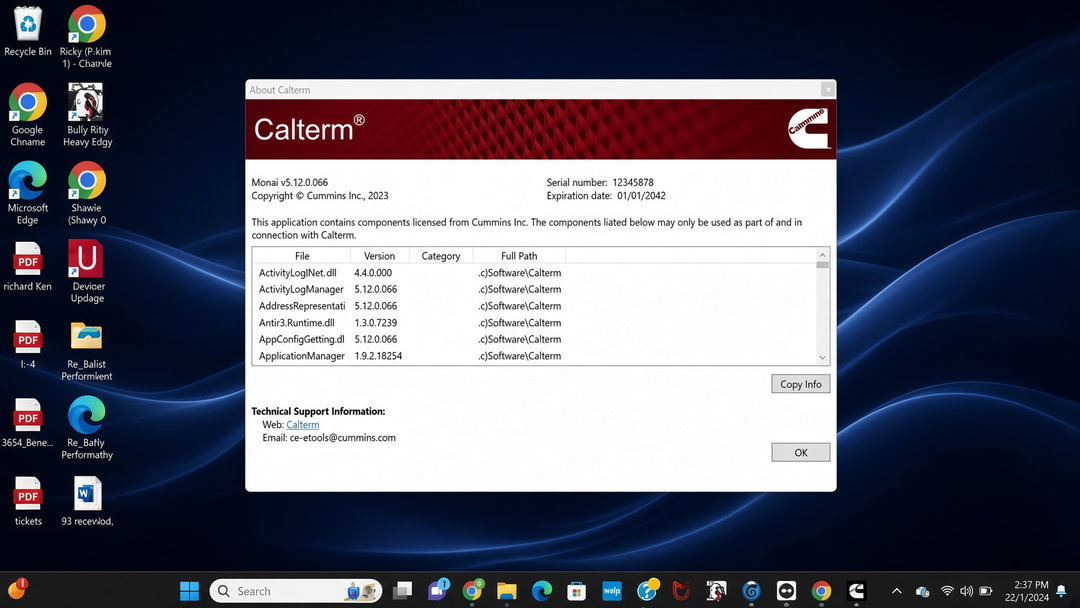This screenshot has width=1080, height=608.
Task: Open the Devicer Updage shortcut
Action: pos(87,271)
